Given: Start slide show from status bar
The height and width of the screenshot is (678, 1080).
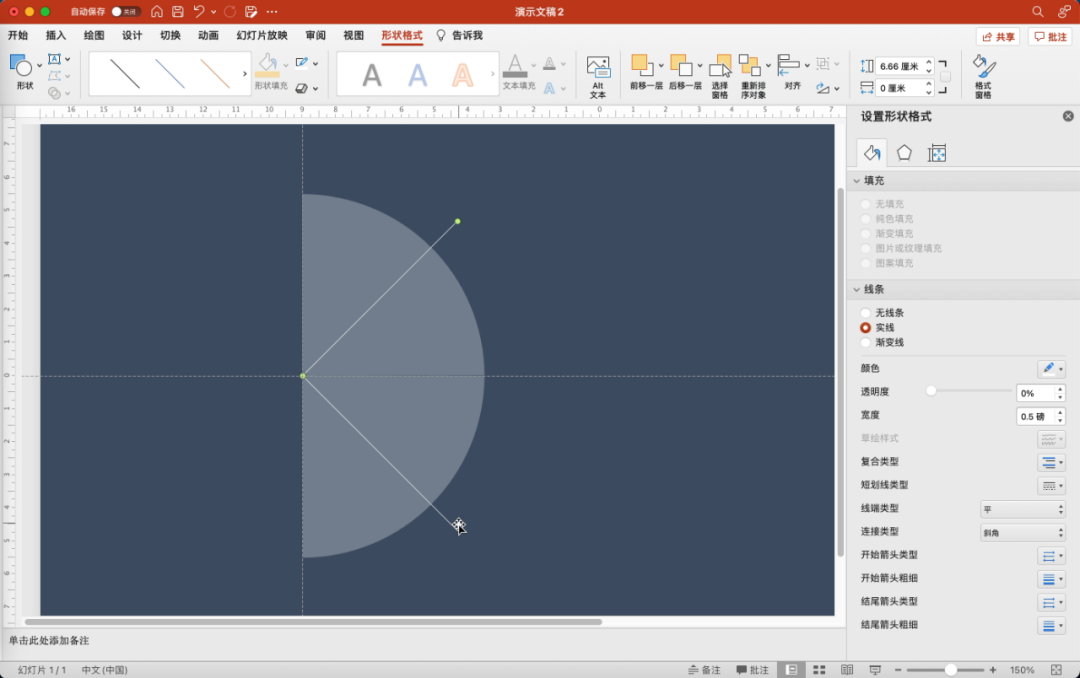Looking at the screenshot, I should (x=875, y=670).
